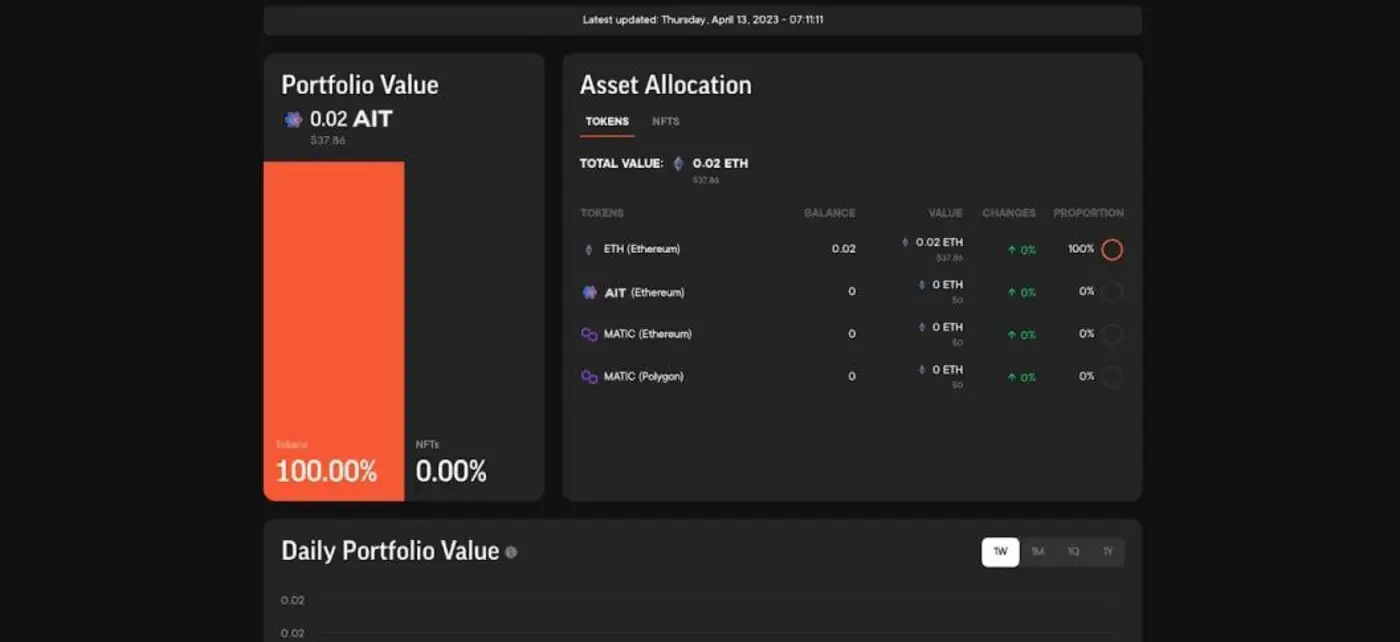The height and width of the screenshot is (642, 1400).
Task: Click the MATIC (Ethereum) token icon
Action: [589, 334]
